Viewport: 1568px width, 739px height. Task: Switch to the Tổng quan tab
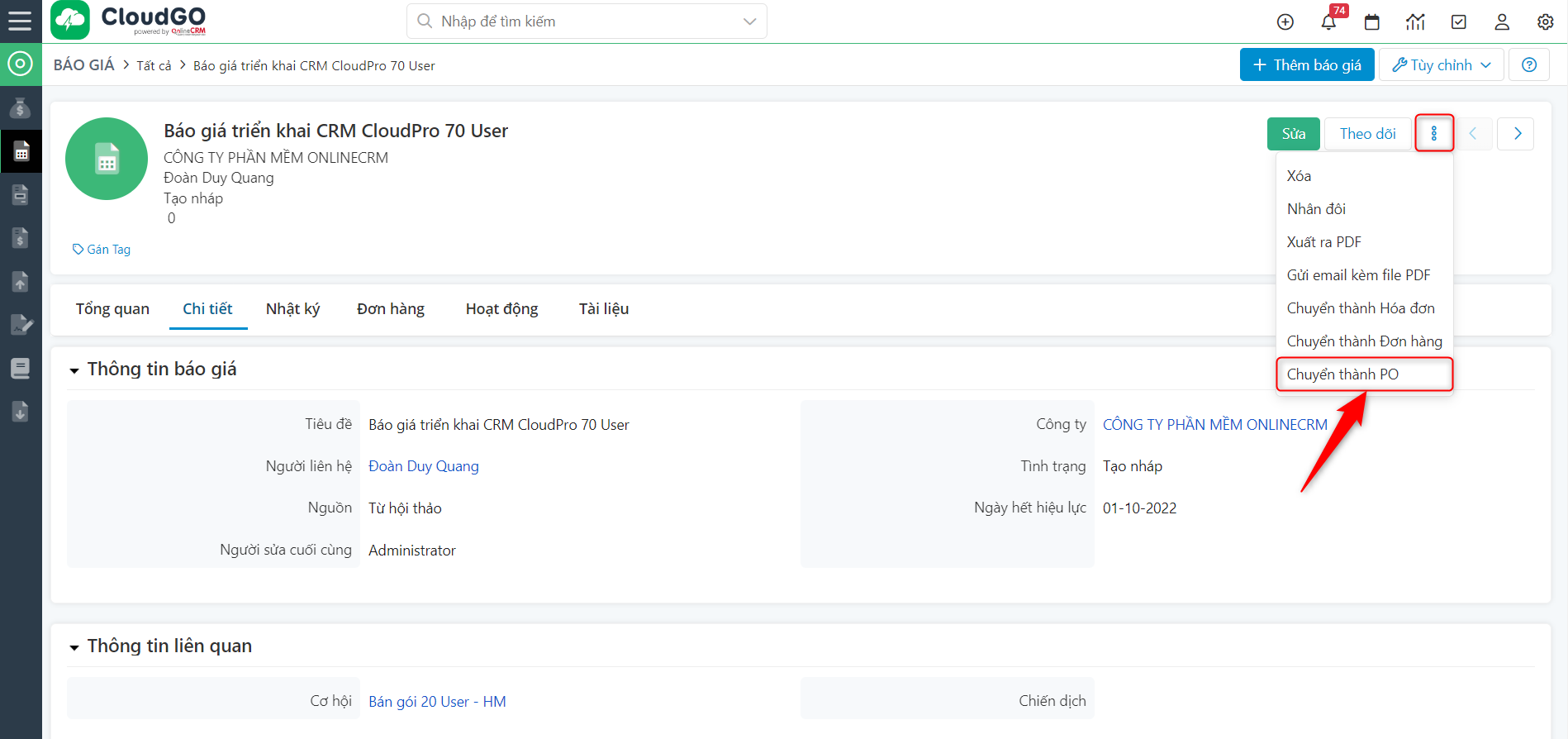pyautogui.click(x=112, y=309)
